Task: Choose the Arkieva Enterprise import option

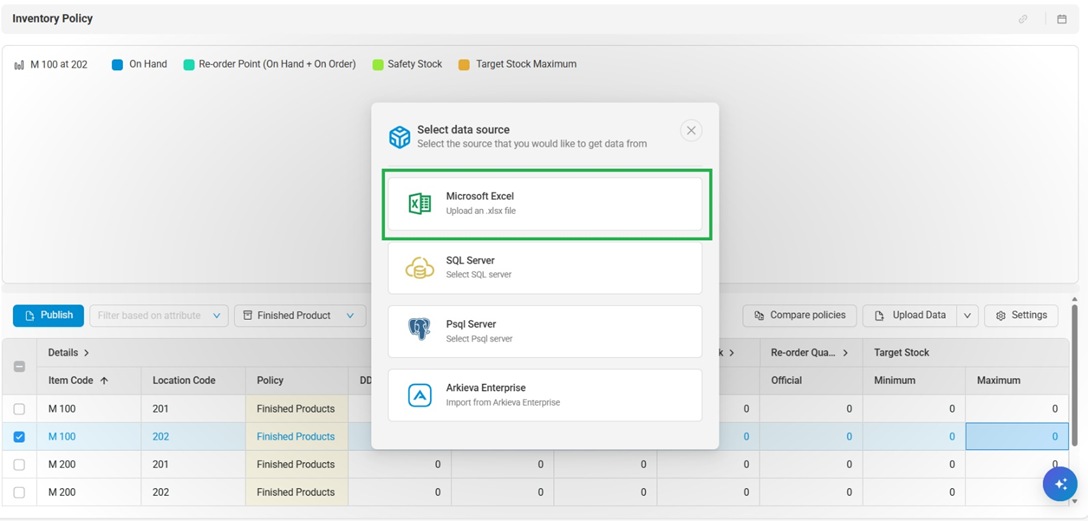Action: (545, 395)
